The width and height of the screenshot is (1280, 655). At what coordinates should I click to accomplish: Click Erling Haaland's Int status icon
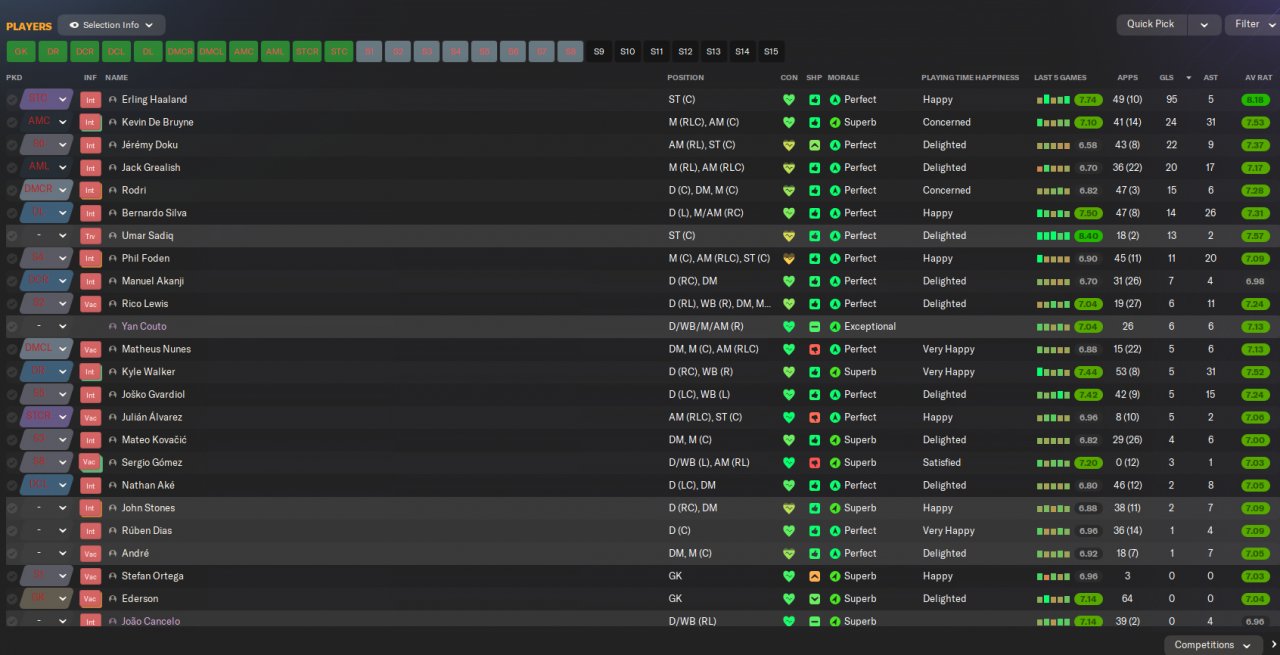pos(90,100)
